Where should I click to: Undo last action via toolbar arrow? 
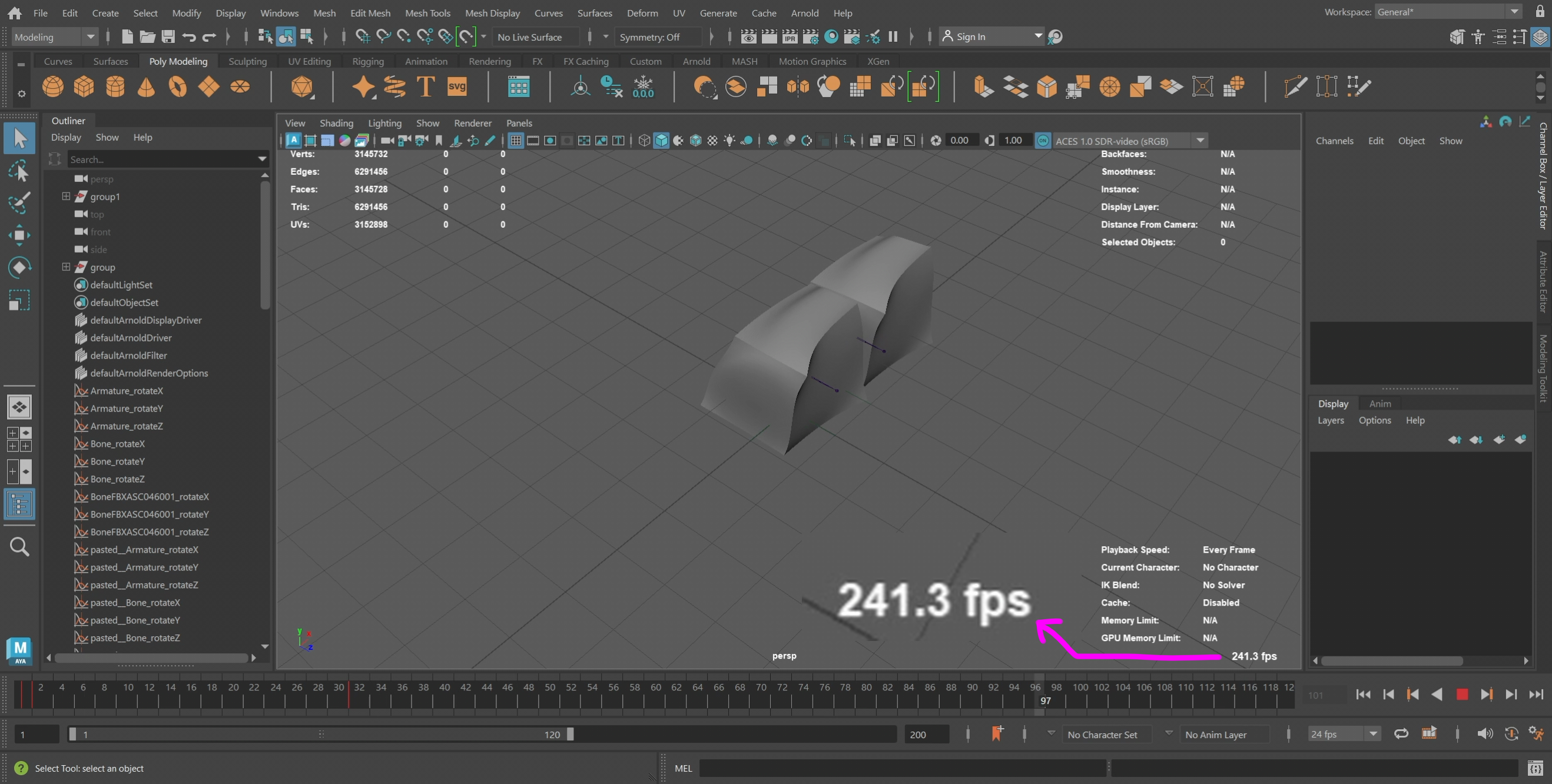(188, 36)
